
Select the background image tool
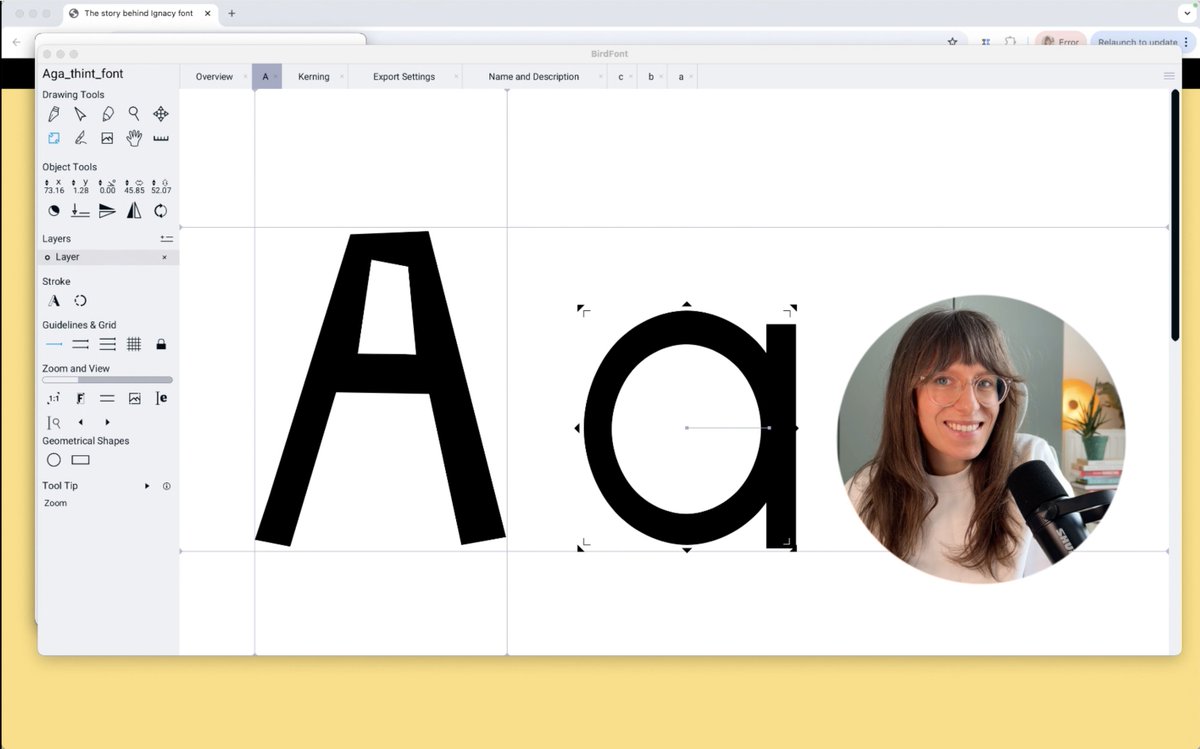[107, 138]
